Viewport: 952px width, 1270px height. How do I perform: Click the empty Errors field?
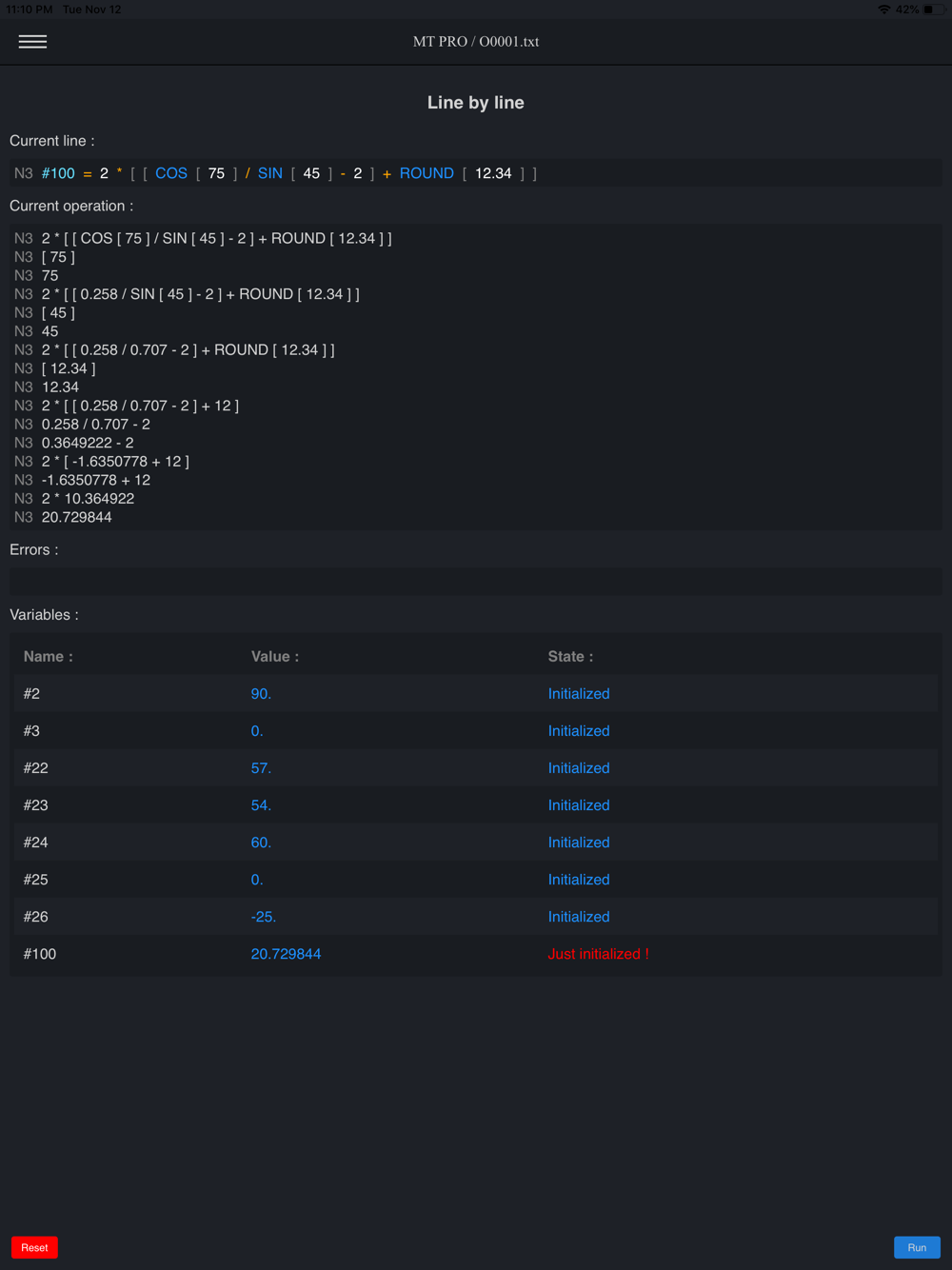tap(476, 582)
